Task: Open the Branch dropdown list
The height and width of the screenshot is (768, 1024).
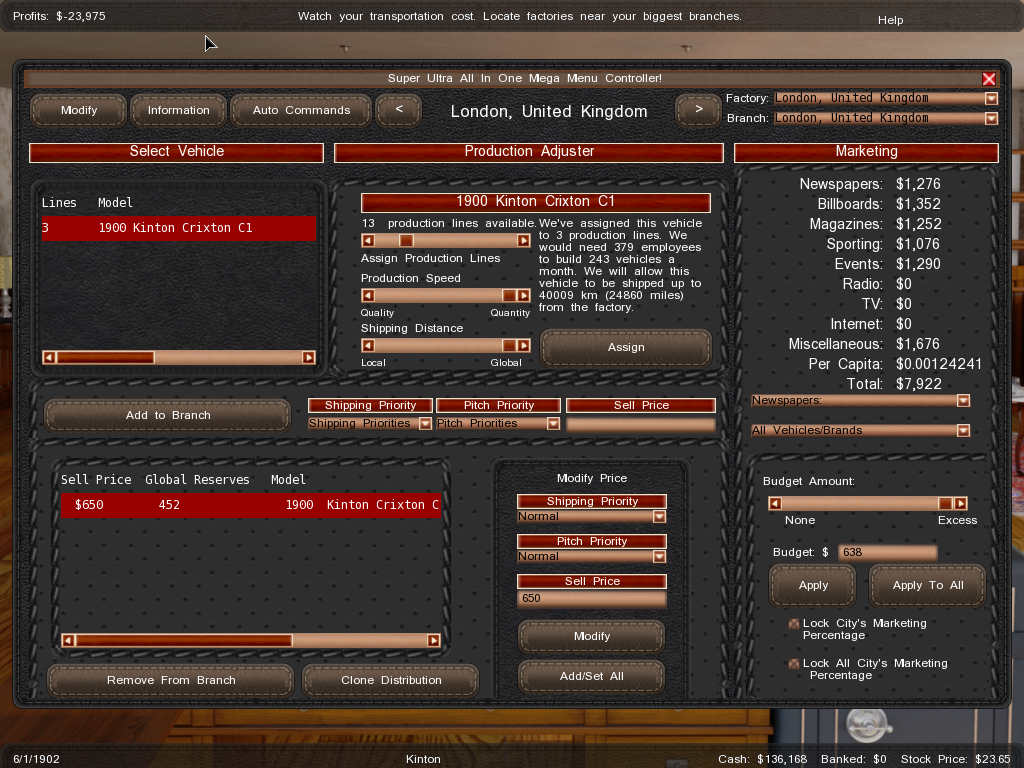Action: [x=991, y=118]
